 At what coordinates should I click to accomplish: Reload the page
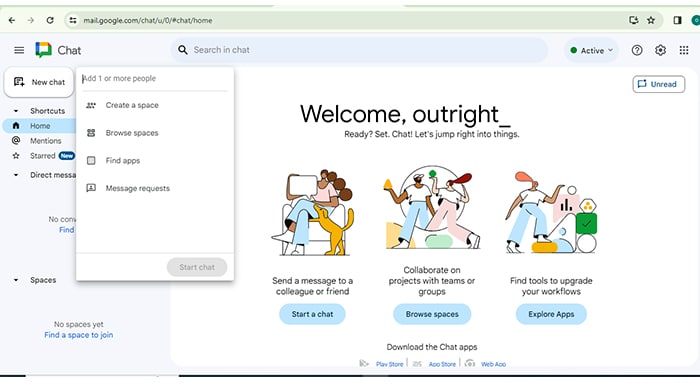(x=50, y=20)
